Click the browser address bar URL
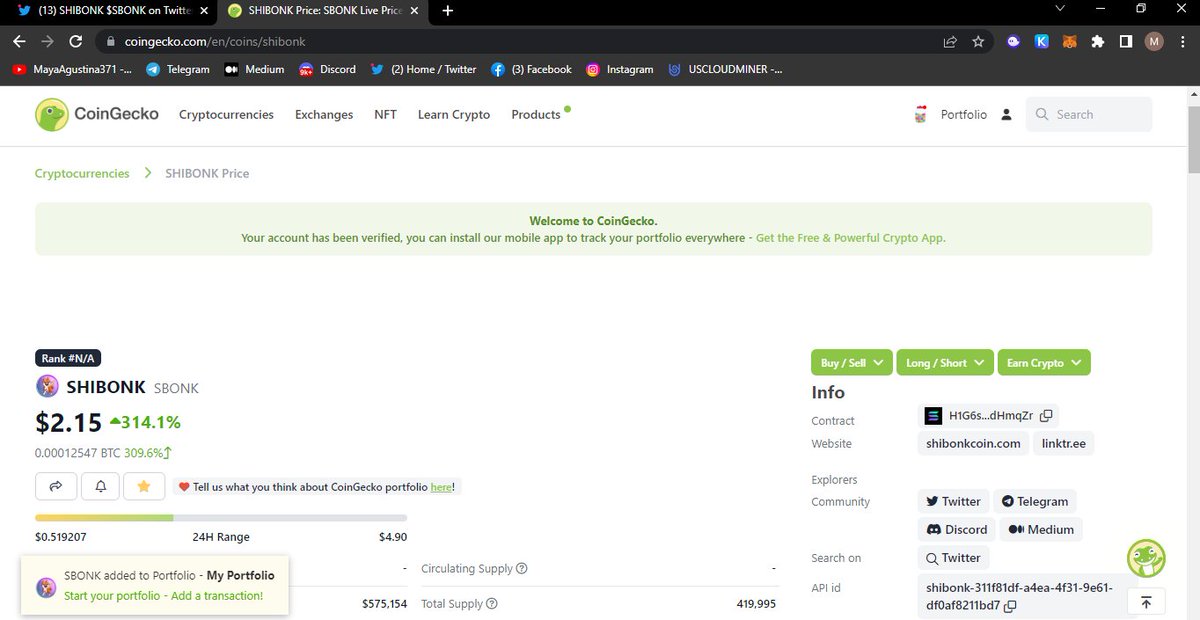The height and width of the screenshot is (620, 1200). (215, 42)
